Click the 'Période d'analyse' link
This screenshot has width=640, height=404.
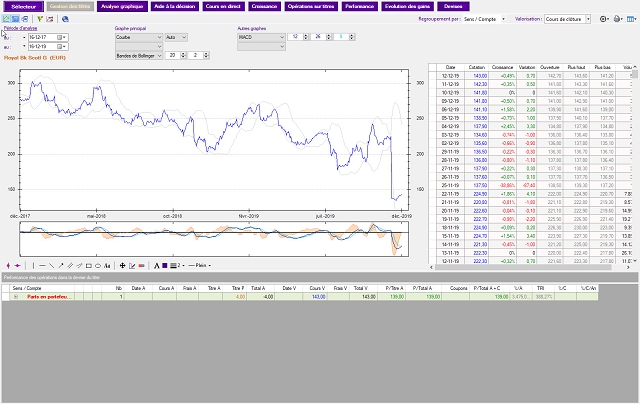click(x=21, y=28)
